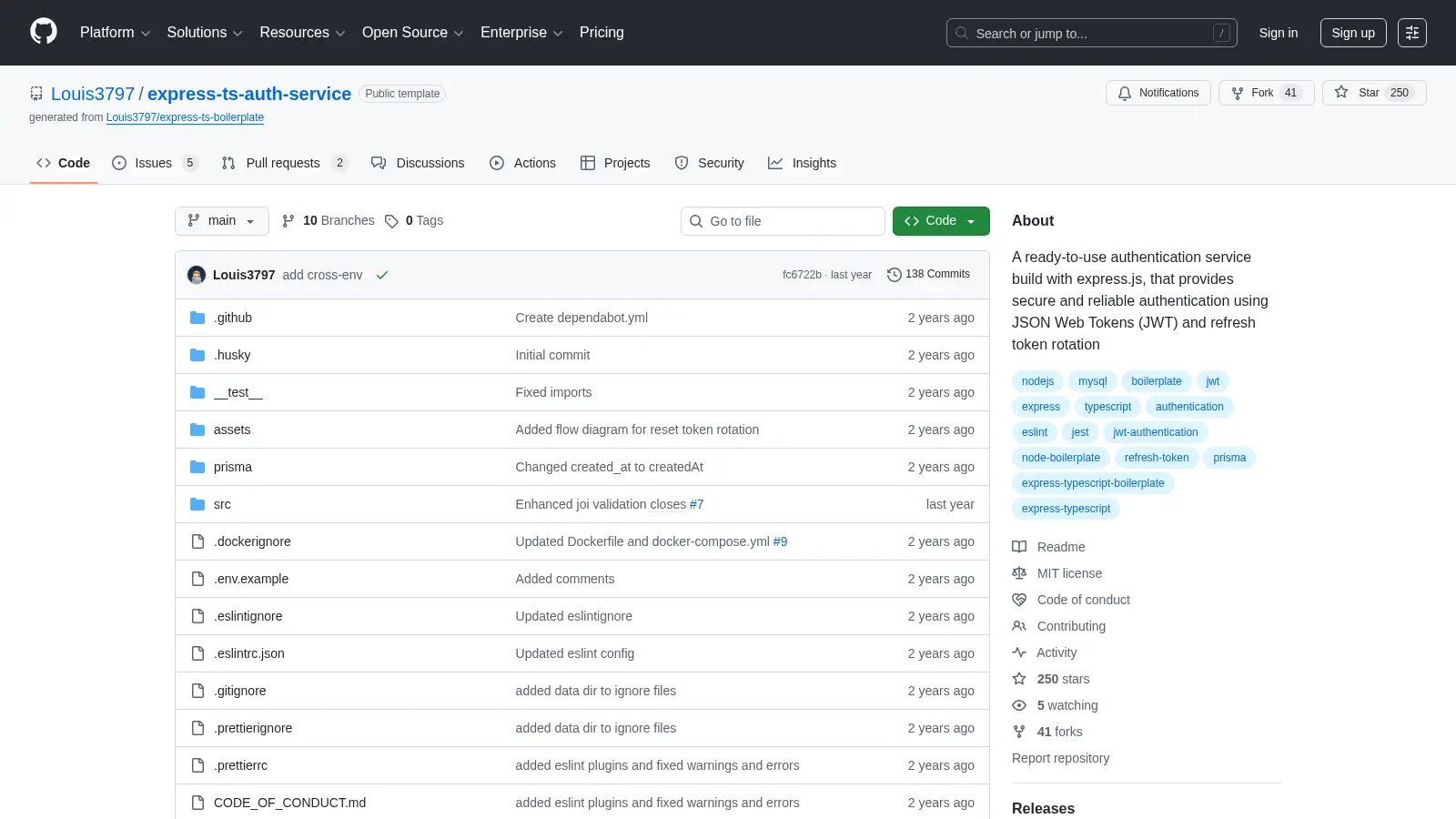Viewport: 1456px width, 819px height.
Task: Open the GitHub home logo
Action: tap(44, 32)
